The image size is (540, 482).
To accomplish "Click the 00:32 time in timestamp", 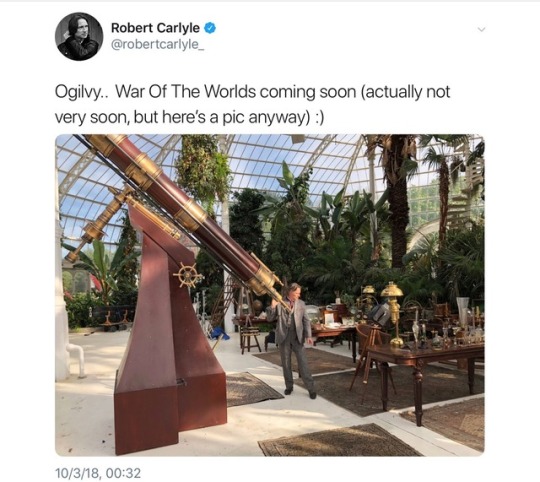I will pyautogui.click(x=123, y=473).
